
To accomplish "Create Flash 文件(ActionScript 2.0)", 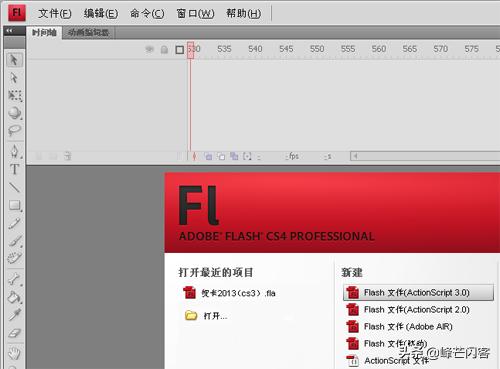I will click(408, 310).
